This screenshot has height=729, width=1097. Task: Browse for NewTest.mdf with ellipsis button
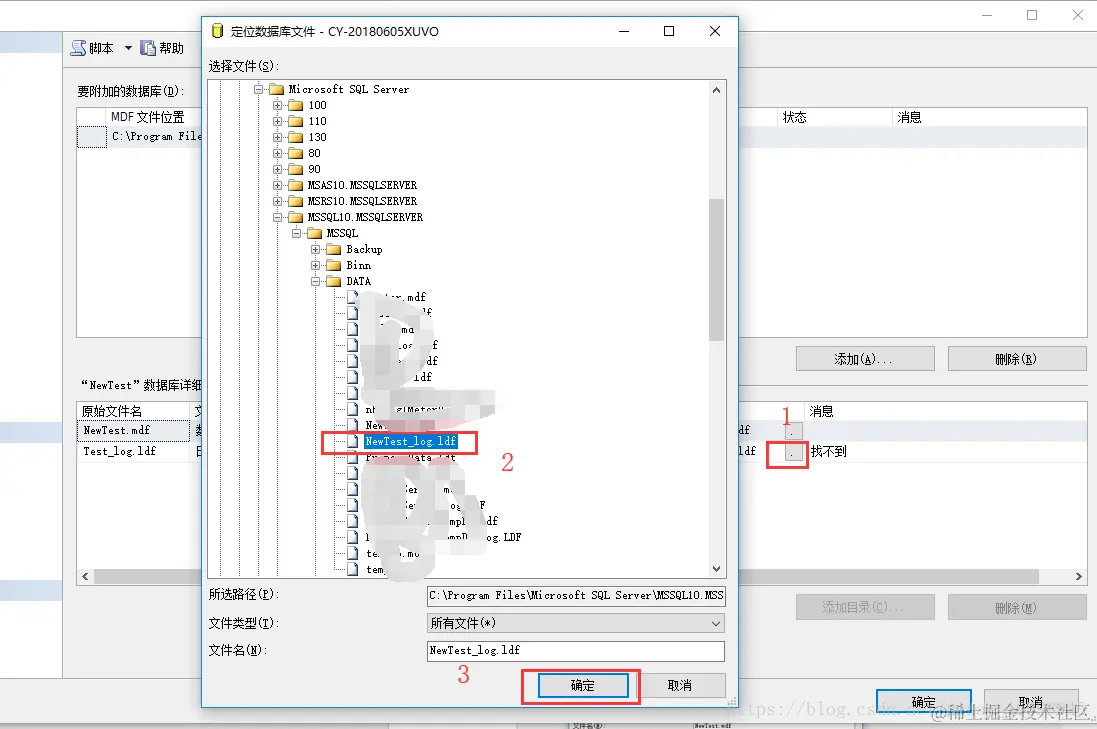(x=793, y=431)
